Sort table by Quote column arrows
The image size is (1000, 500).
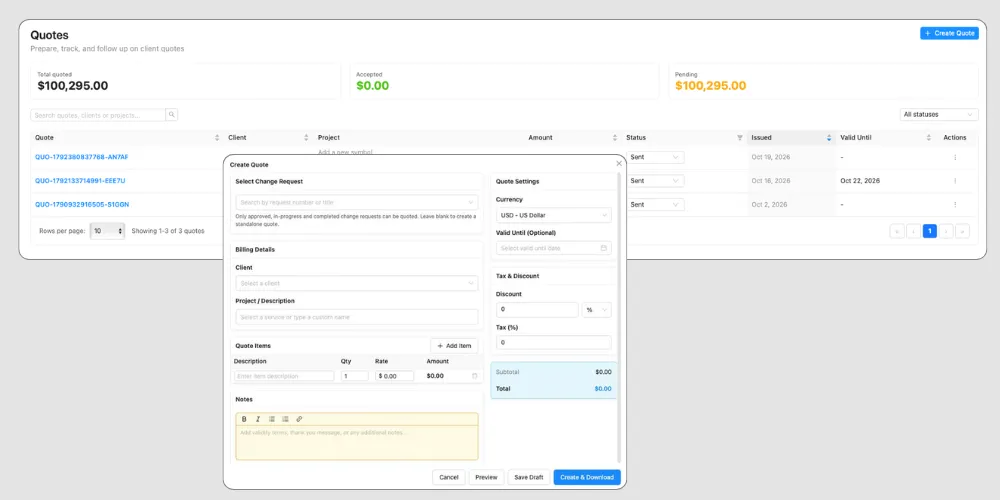click(x=217, y=138)
